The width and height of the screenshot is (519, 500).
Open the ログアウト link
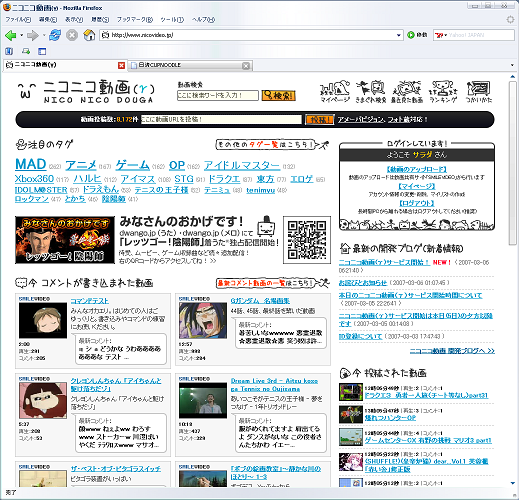point(417,203)
